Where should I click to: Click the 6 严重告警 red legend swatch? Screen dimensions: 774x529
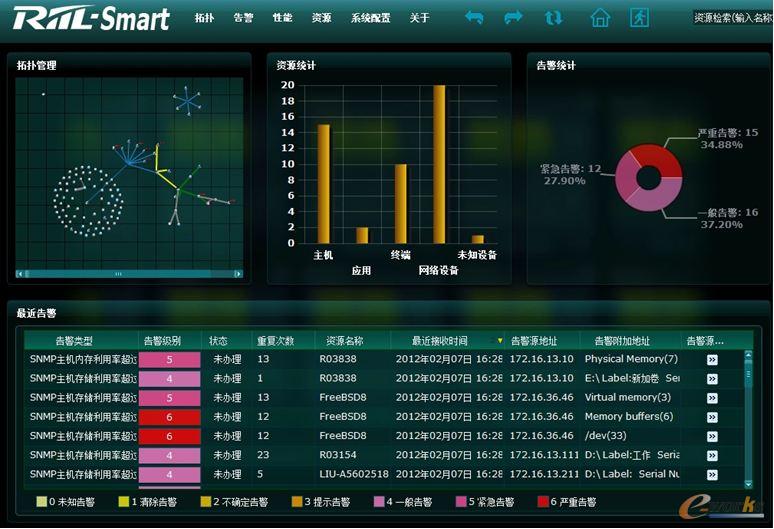click(543, 502)
